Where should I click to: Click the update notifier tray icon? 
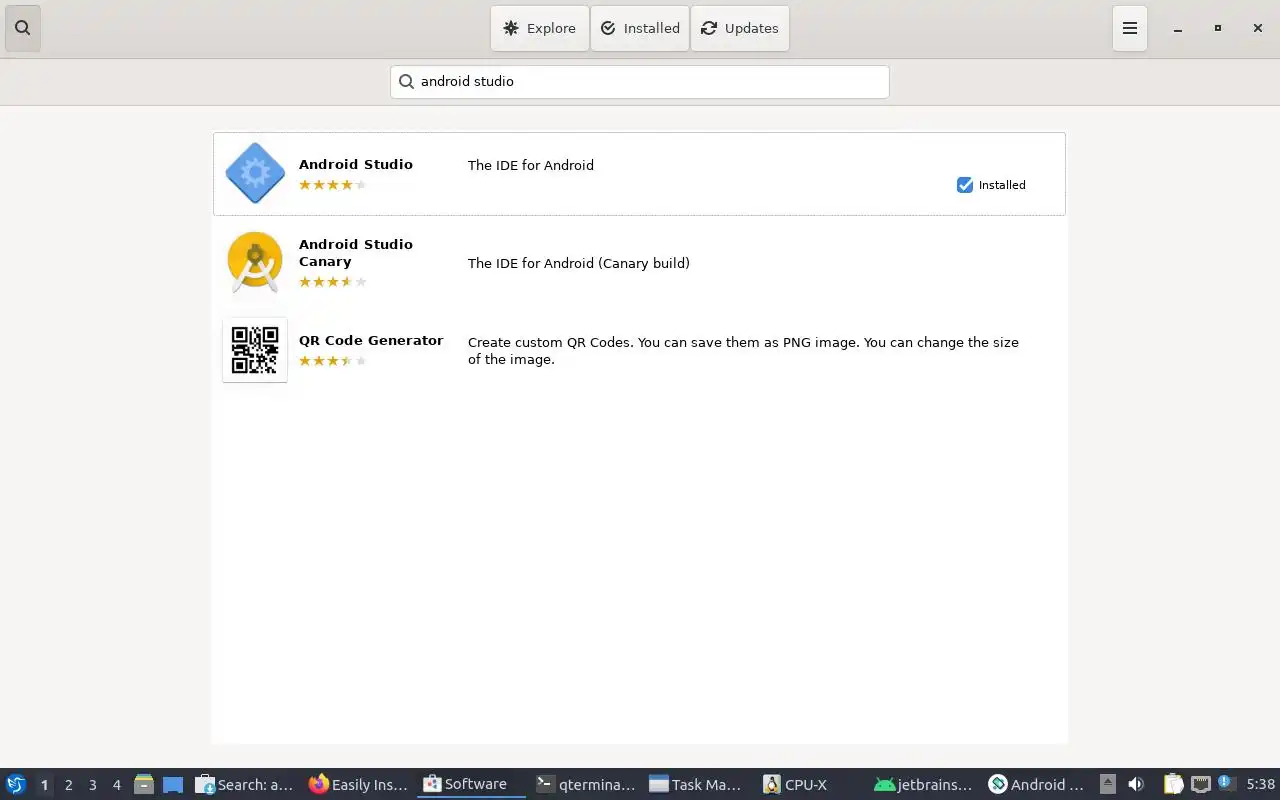(1226, 783)
